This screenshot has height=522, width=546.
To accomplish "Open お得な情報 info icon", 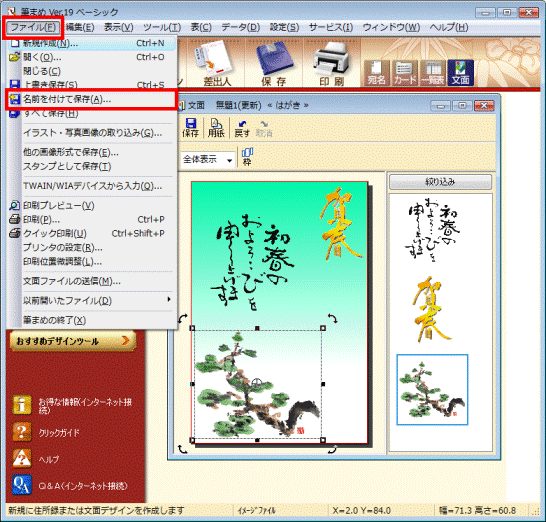I will (x=22, y=404).
